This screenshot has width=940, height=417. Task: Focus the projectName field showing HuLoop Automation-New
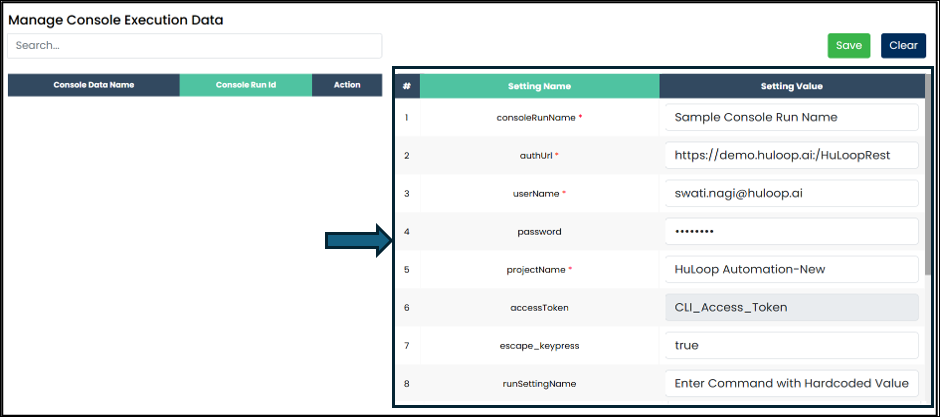point(790,269)
